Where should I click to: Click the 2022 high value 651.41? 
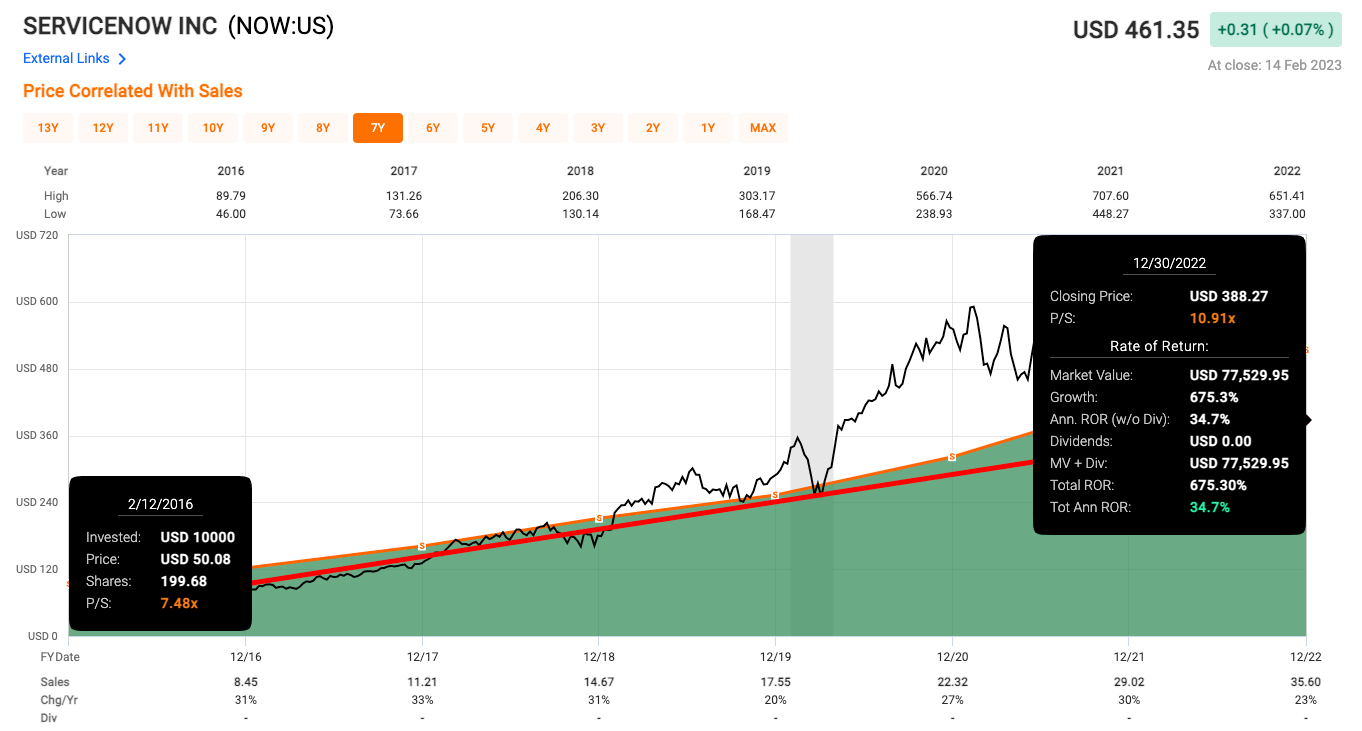pos(1287,196)
